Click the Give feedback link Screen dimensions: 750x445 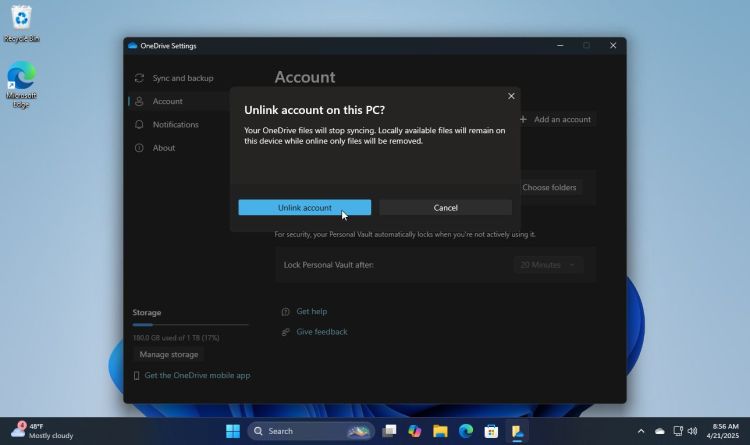point(321,331)
